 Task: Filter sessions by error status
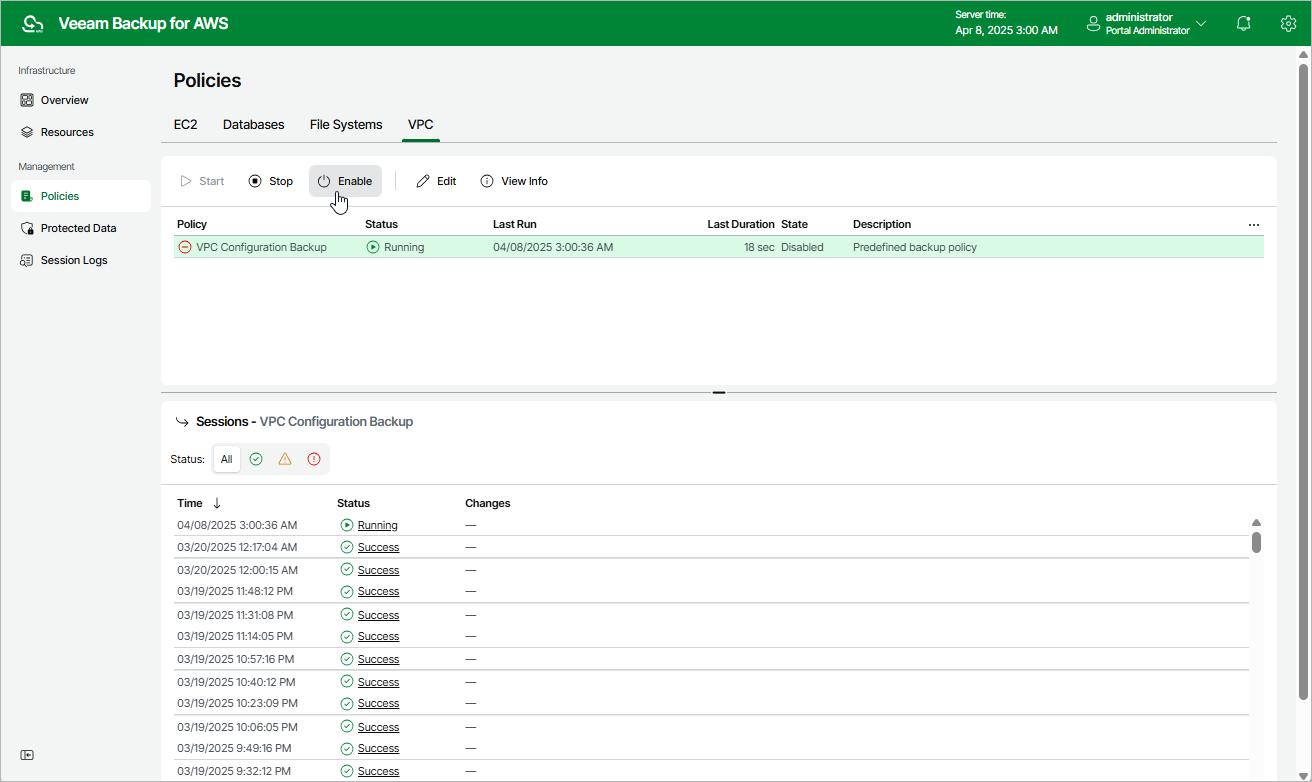click(314, 459)
